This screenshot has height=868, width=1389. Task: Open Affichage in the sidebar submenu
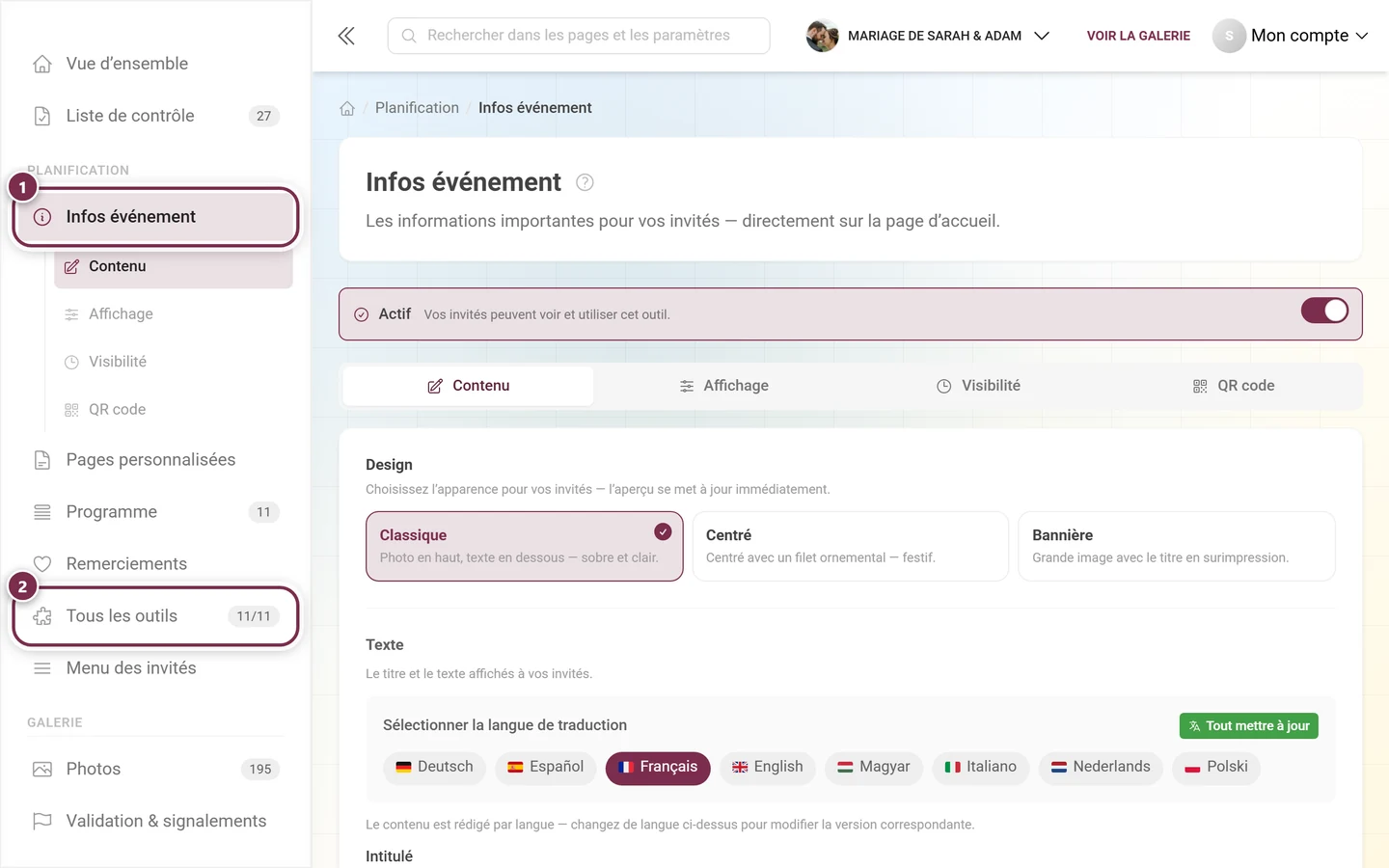174,314
